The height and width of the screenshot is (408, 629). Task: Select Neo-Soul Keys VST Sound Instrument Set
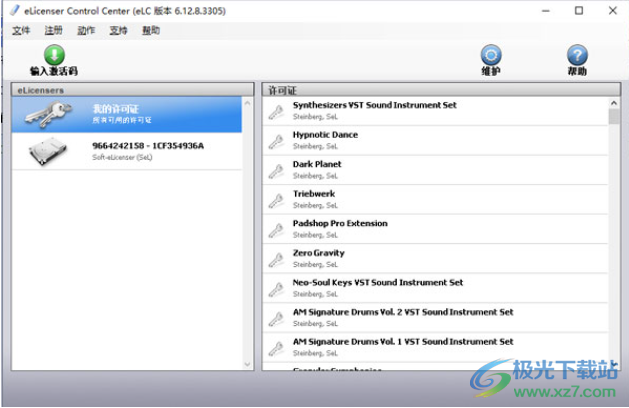[378, 282]
